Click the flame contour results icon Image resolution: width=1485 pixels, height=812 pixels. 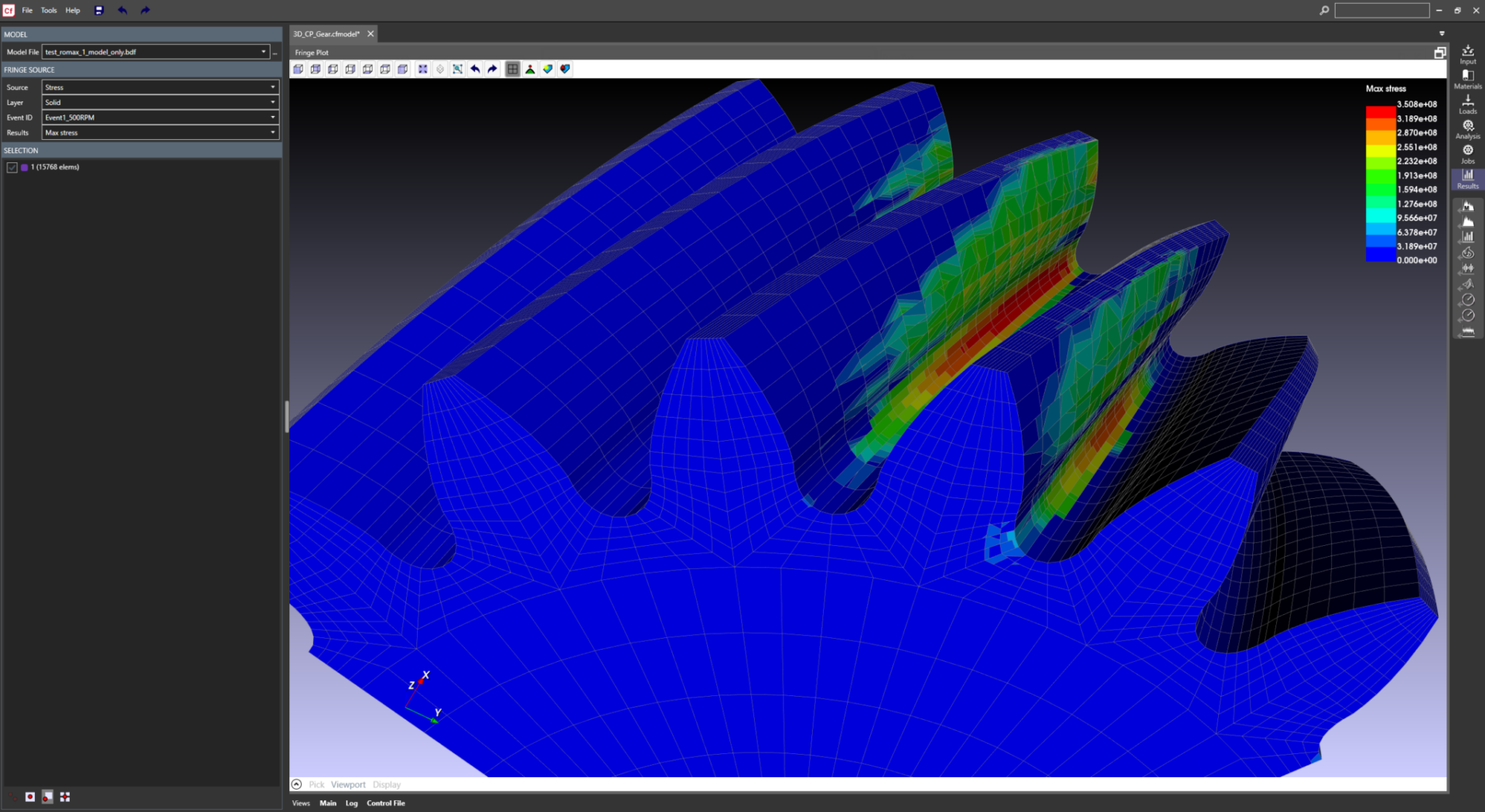point(1468,253)
